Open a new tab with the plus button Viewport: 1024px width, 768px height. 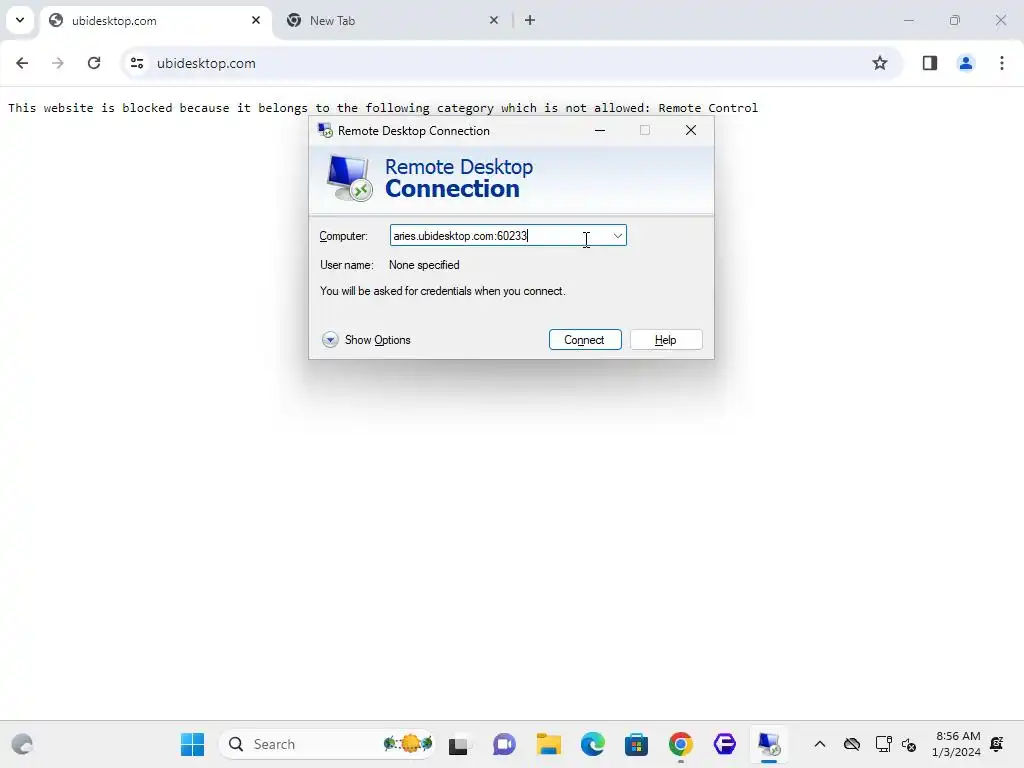tap(530, 20)
